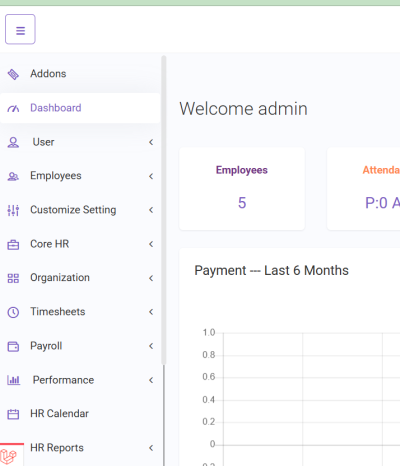
Task: Open the Timesheets menu label
Action: pyautogui.click(x=58, y=312)
